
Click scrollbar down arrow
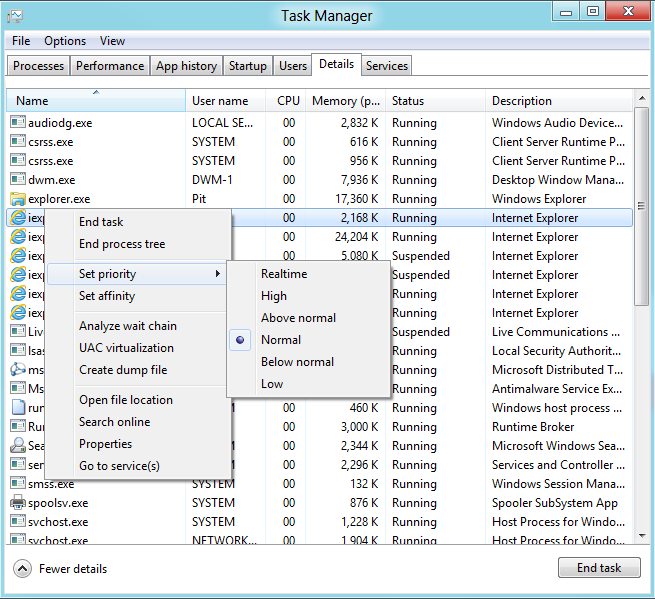click(642, 536)
